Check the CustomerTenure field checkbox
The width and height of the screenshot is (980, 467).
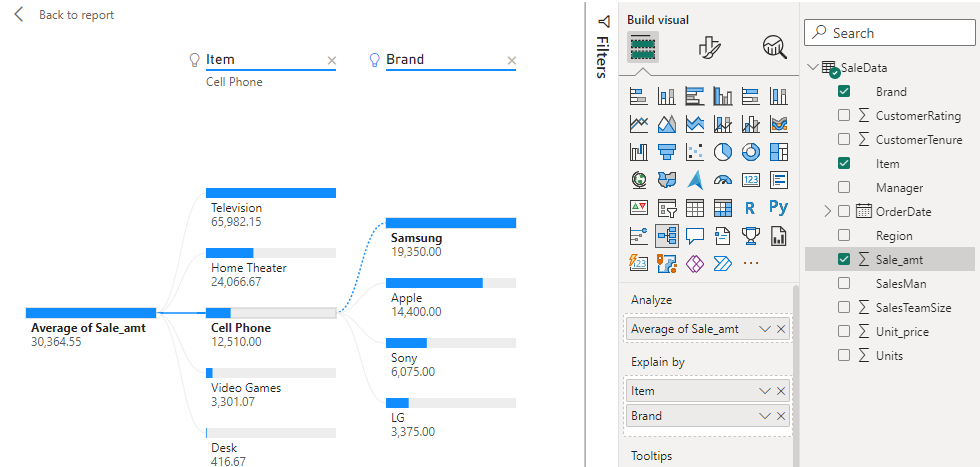click(844, 139)
